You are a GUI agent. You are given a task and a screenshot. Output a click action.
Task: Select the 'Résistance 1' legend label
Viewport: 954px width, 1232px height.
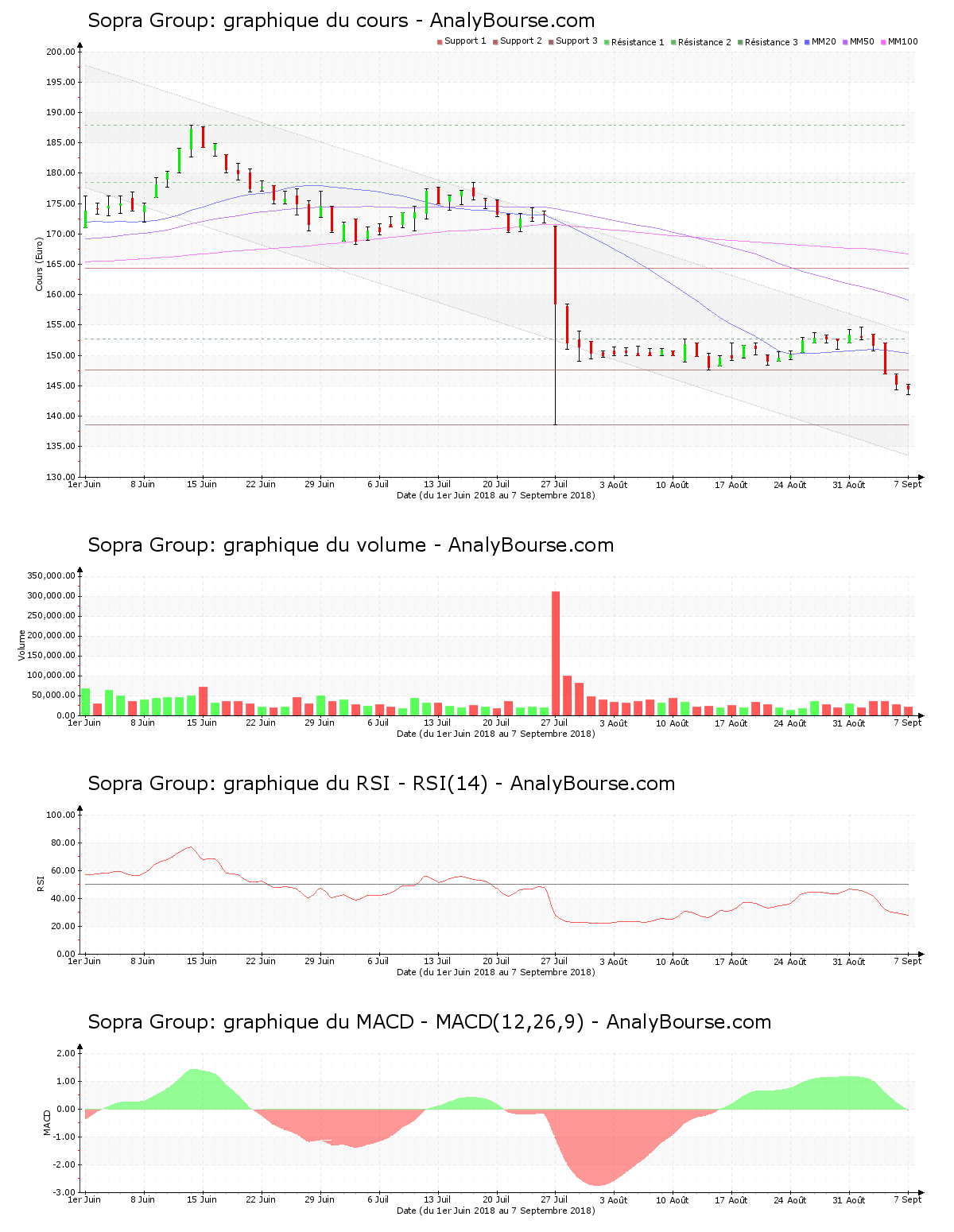(x=638, y=42)
